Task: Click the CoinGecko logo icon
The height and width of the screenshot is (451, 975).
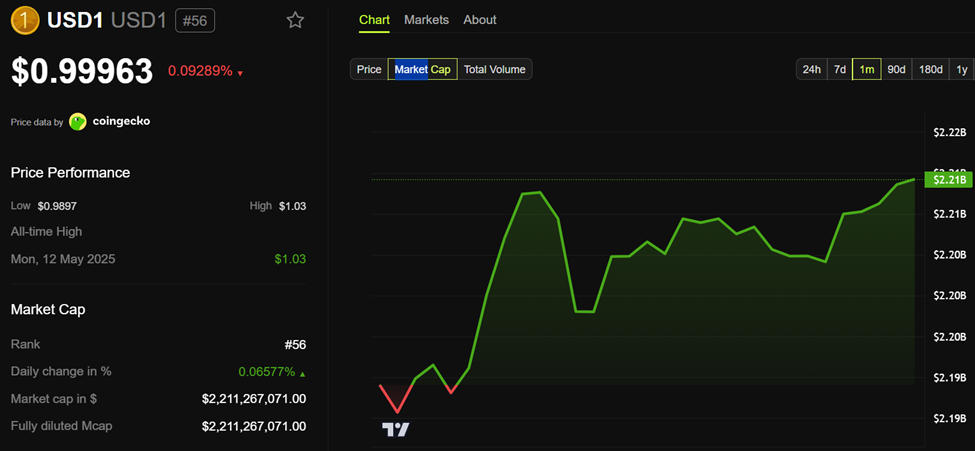Action: click(x=78, y=122)
